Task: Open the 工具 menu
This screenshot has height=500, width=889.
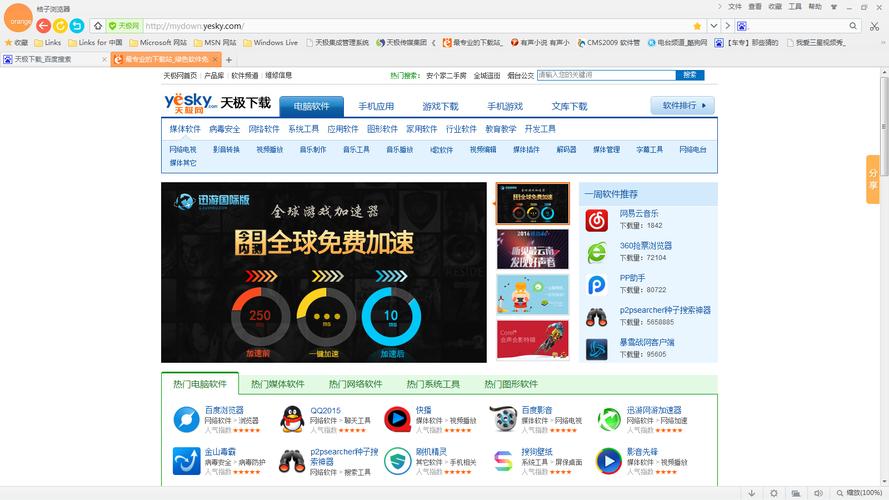Action: 795,7
